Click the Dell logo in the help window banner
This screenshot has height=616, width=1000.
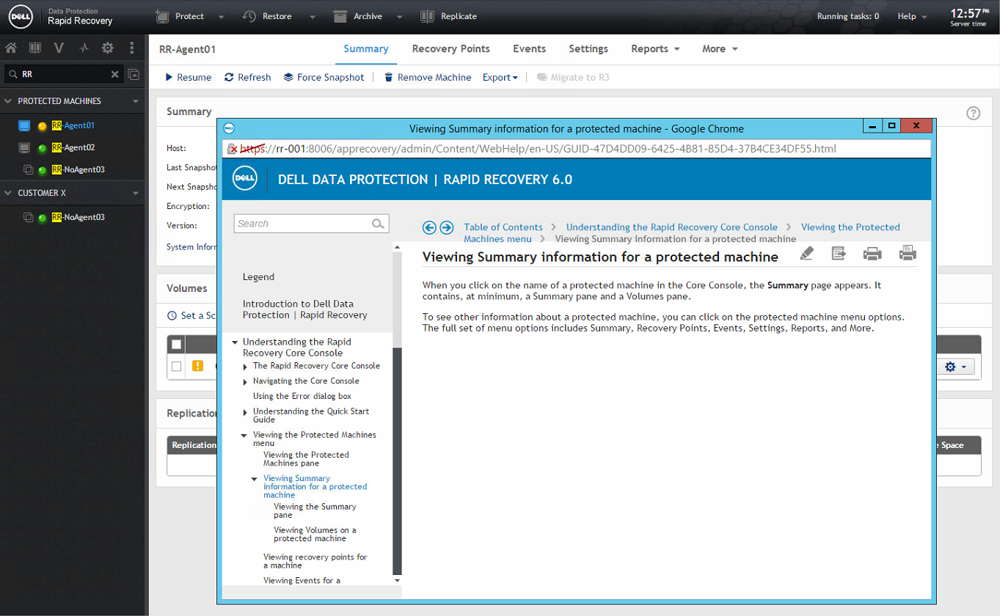244,179
